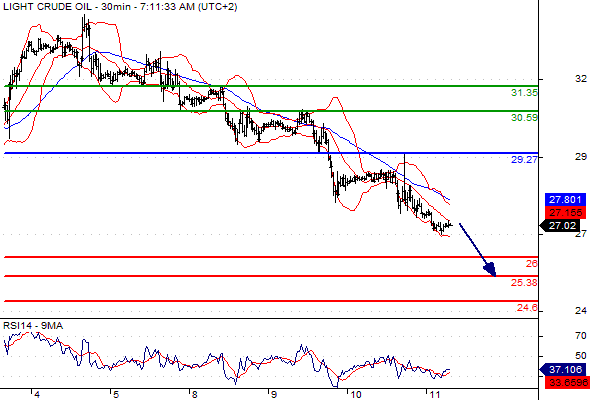The image size is (590, 400).
Task: Click the 25.38 support level label
Action: point(524,282)
